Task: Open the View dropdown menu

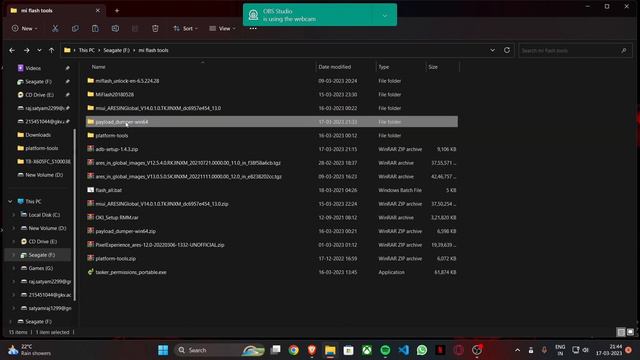Action: [x=222, y=29]
